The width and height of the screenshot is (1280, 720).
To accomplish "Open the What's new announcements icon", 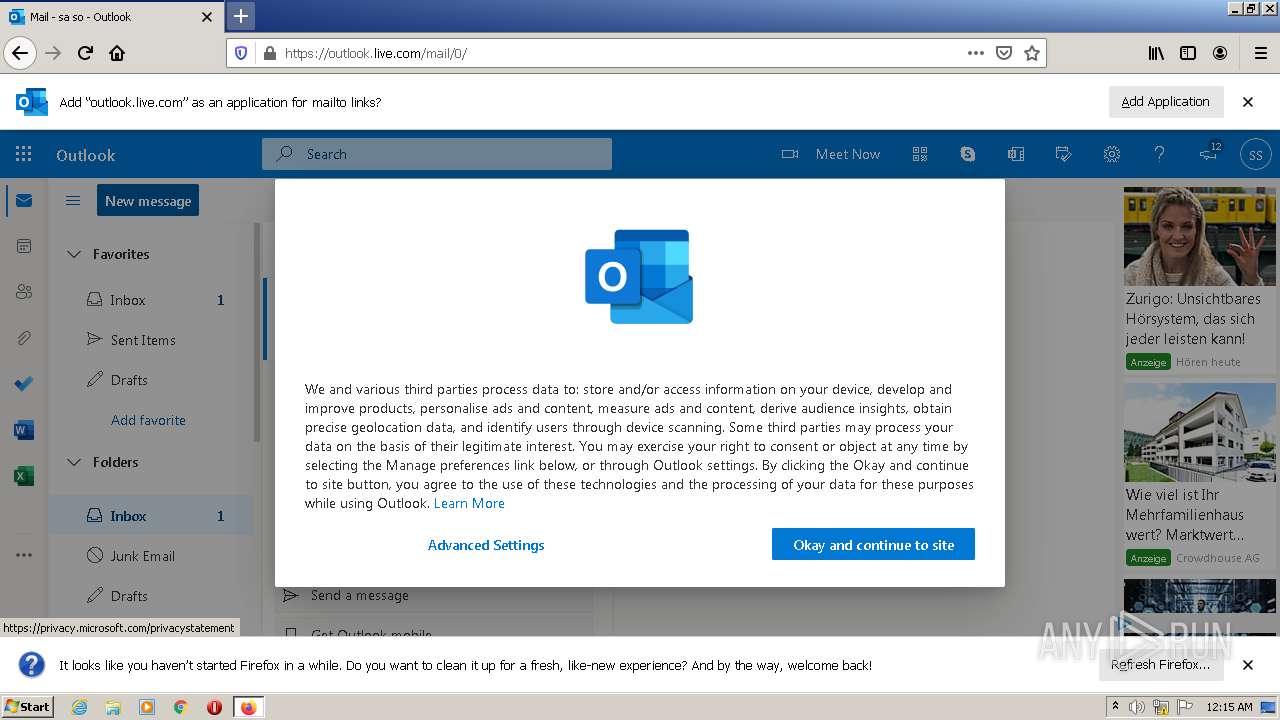I will coord(1209,153).
